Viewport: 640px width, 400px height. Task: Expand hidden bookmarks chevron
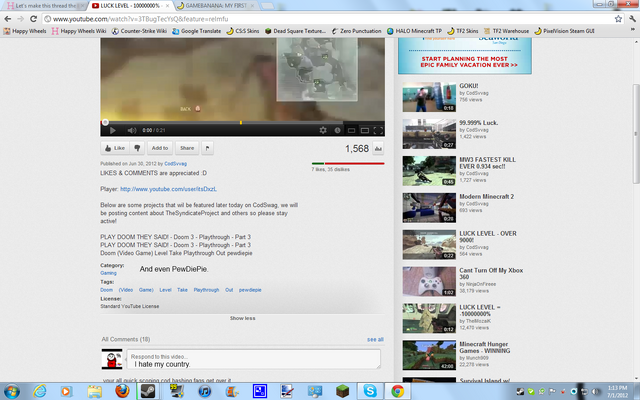(633, 31)
